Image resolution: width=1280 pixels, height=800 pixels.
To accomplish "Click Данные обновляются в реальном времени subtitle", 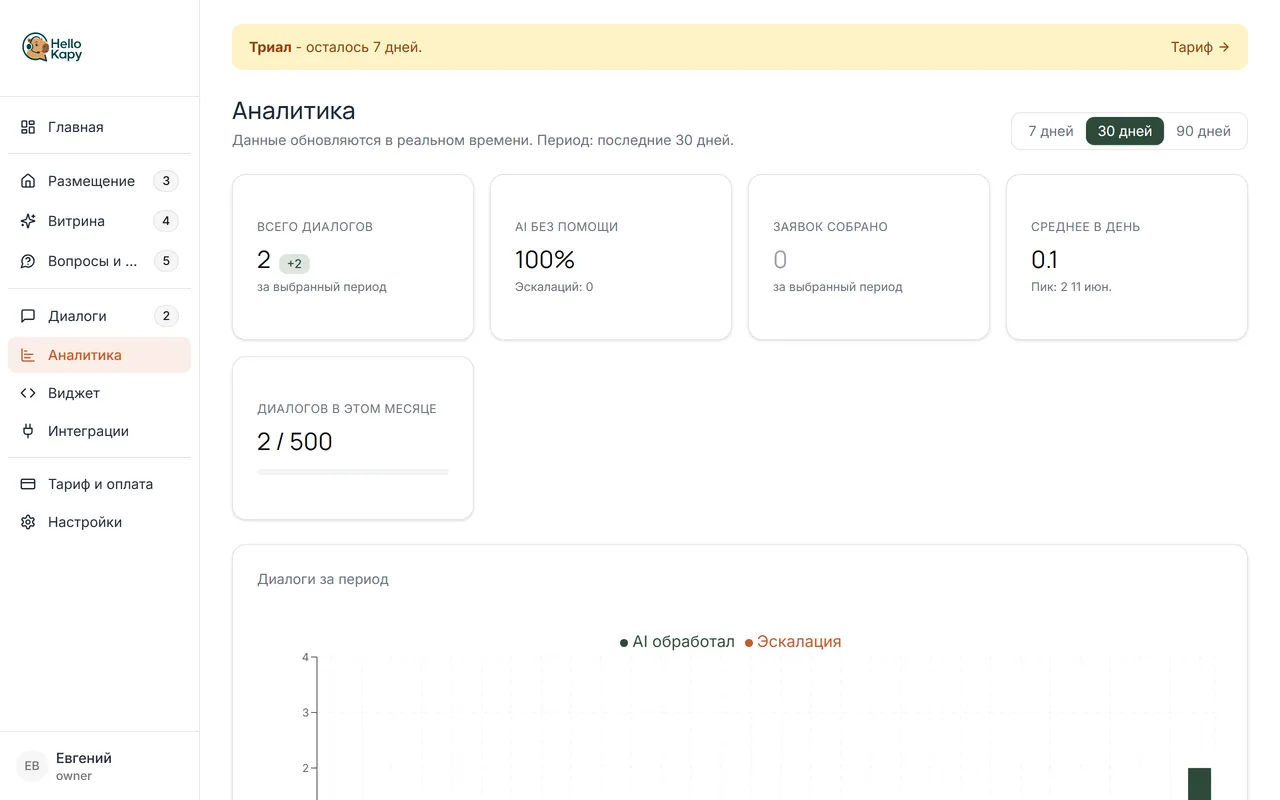I will pyautogui.click(x=483, y=140).
